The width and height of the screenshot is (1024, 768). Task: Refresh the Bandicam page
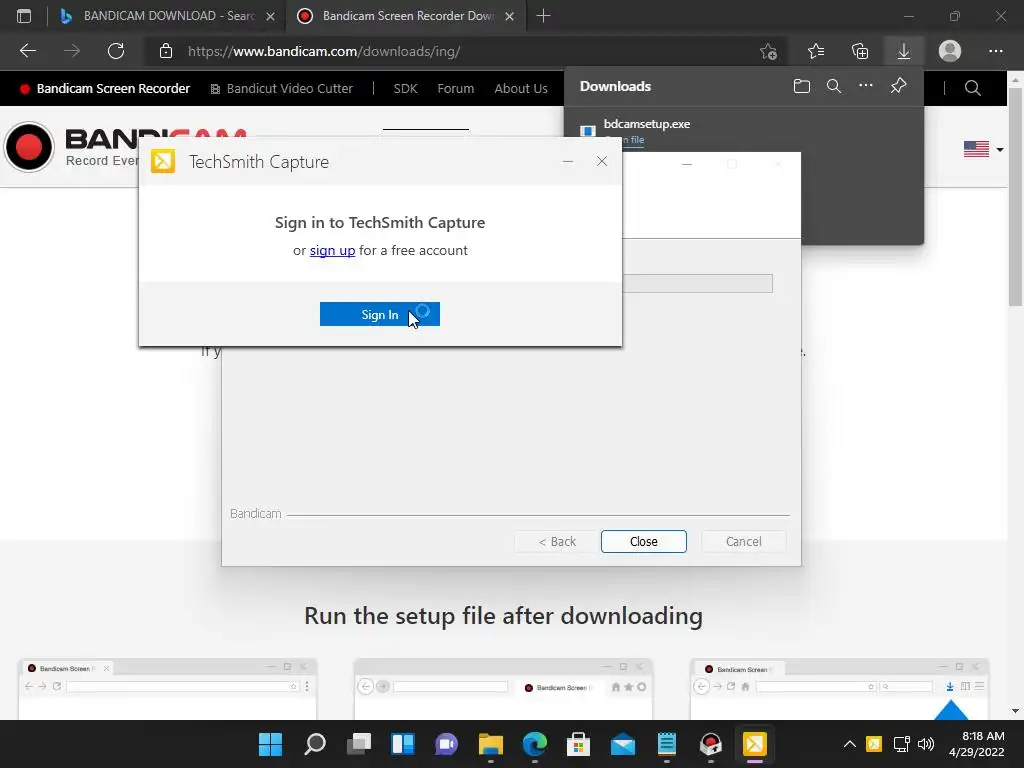click(x=116, y=51)
